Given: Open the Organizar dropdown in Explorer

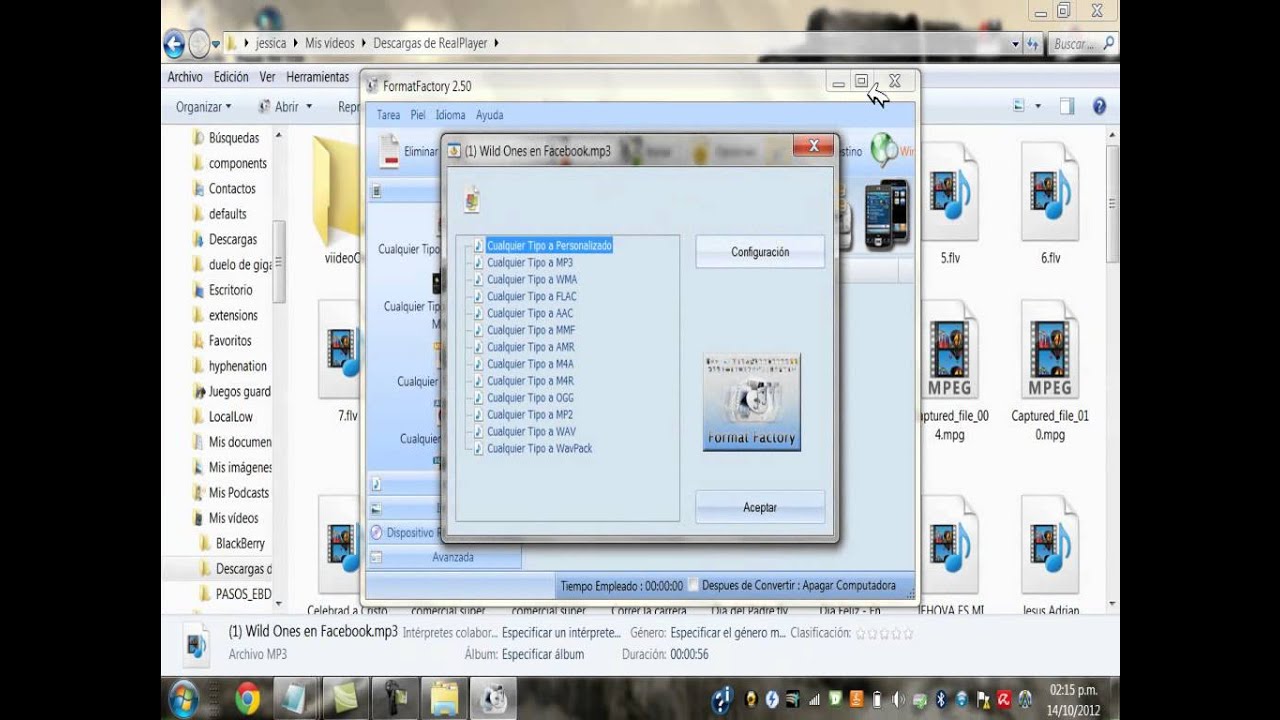Looking at the screenshot, I should pyautogui.click(x=203, y=106).
